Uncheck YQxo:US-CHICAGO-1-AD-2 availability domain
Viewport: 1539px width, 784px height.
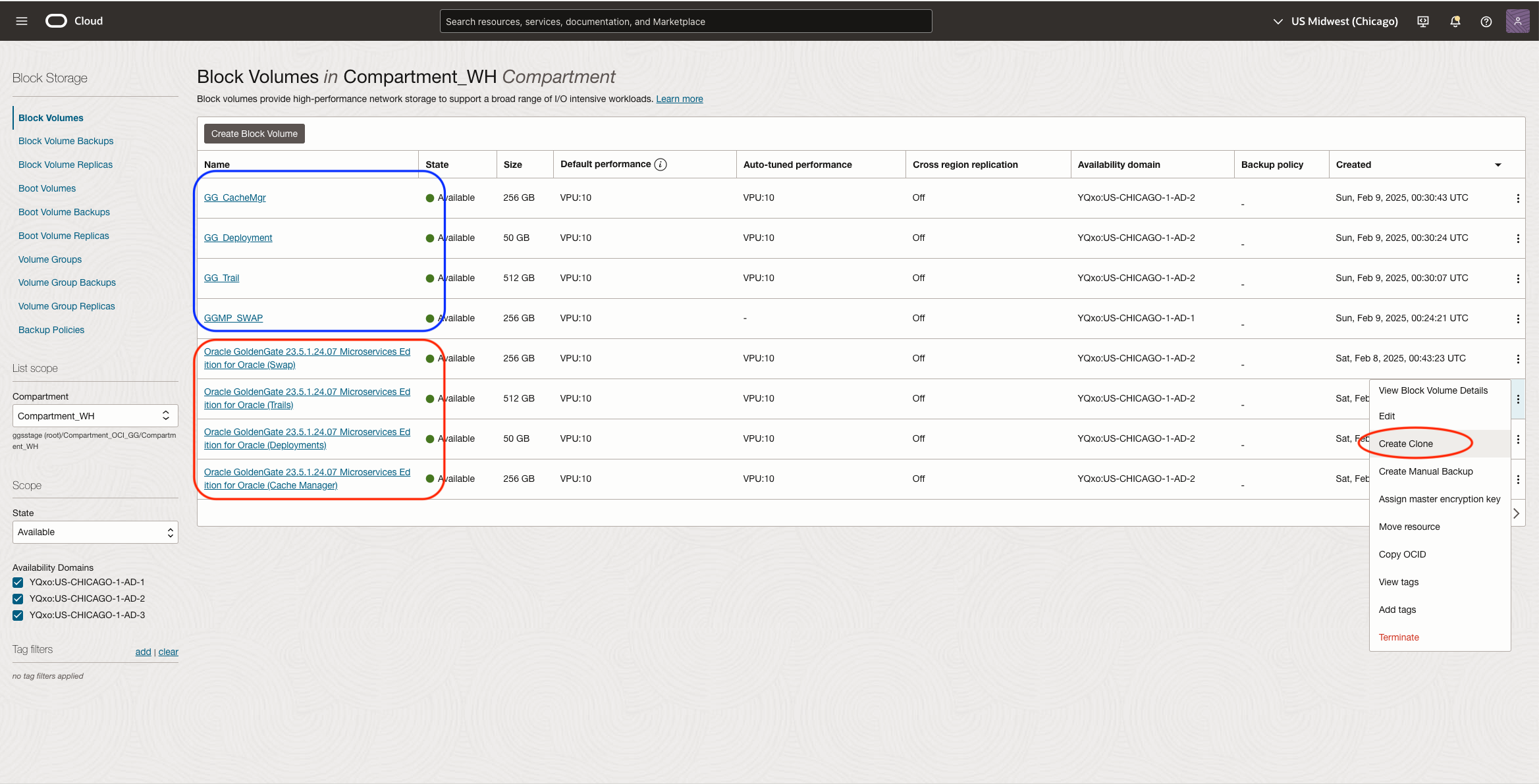click(18, 599)
